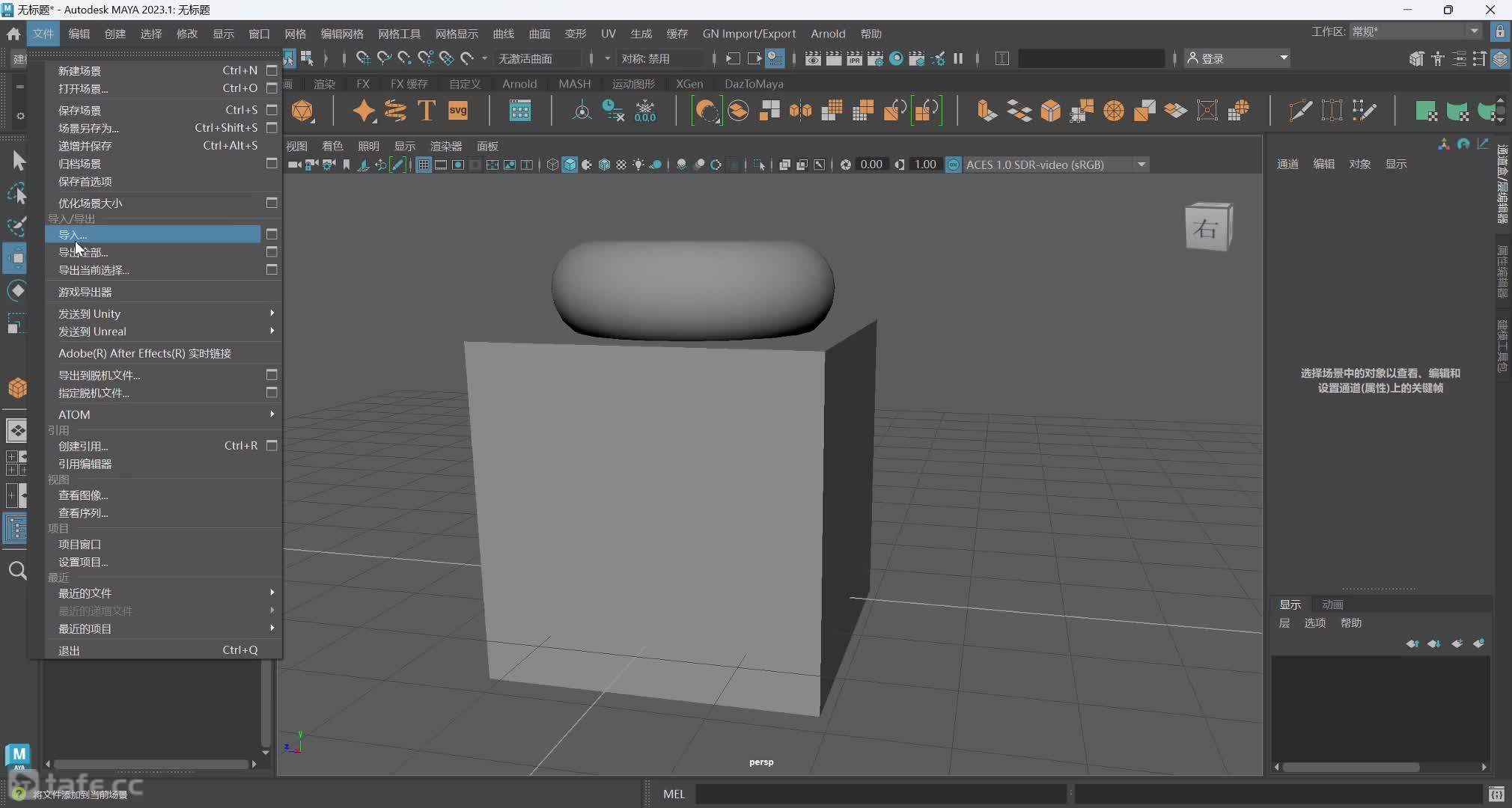Click the lock icon next to workspace selector
The height and width of the screenshot is (808, 1512).
1500,31
